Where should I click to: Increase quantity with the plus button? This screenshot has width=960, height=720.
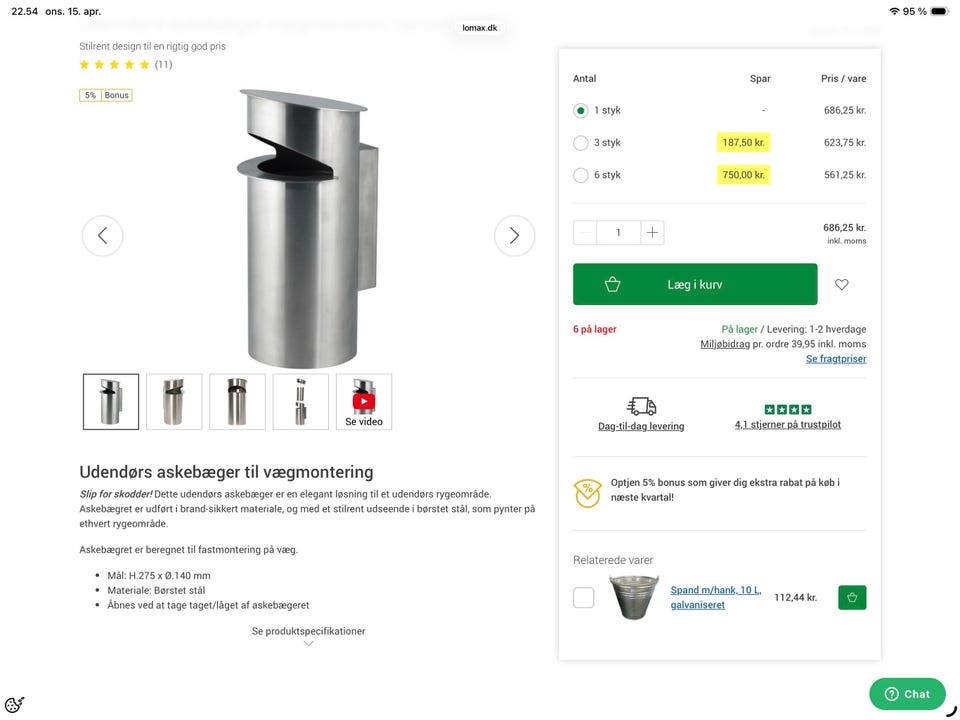(x=652, y=233)
